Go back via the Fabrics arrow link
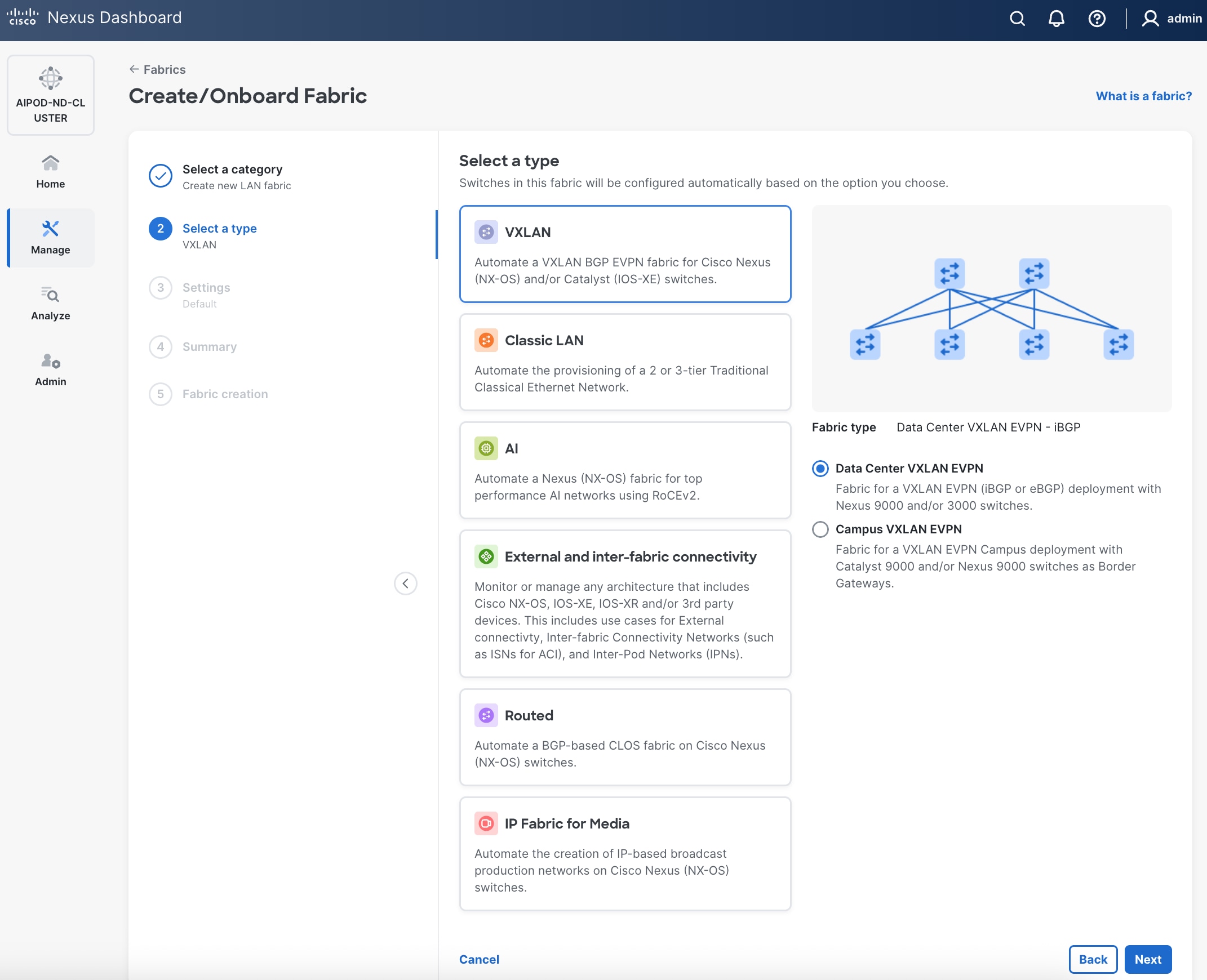1207x980 pixels. 157,69
